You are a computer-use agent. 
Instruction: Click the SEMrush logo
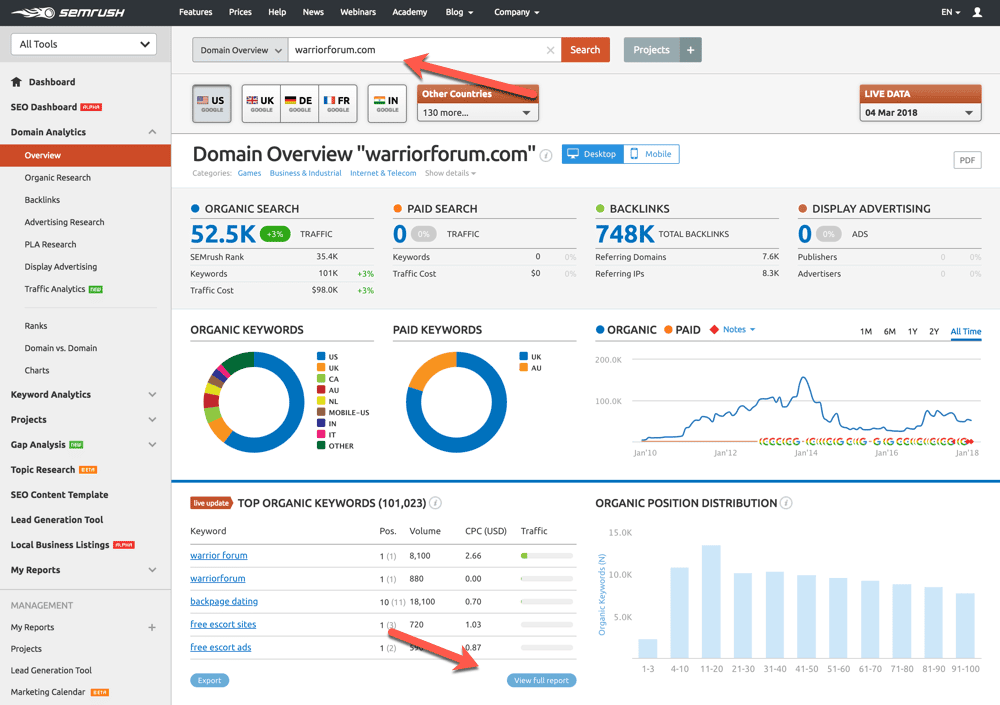68,12
